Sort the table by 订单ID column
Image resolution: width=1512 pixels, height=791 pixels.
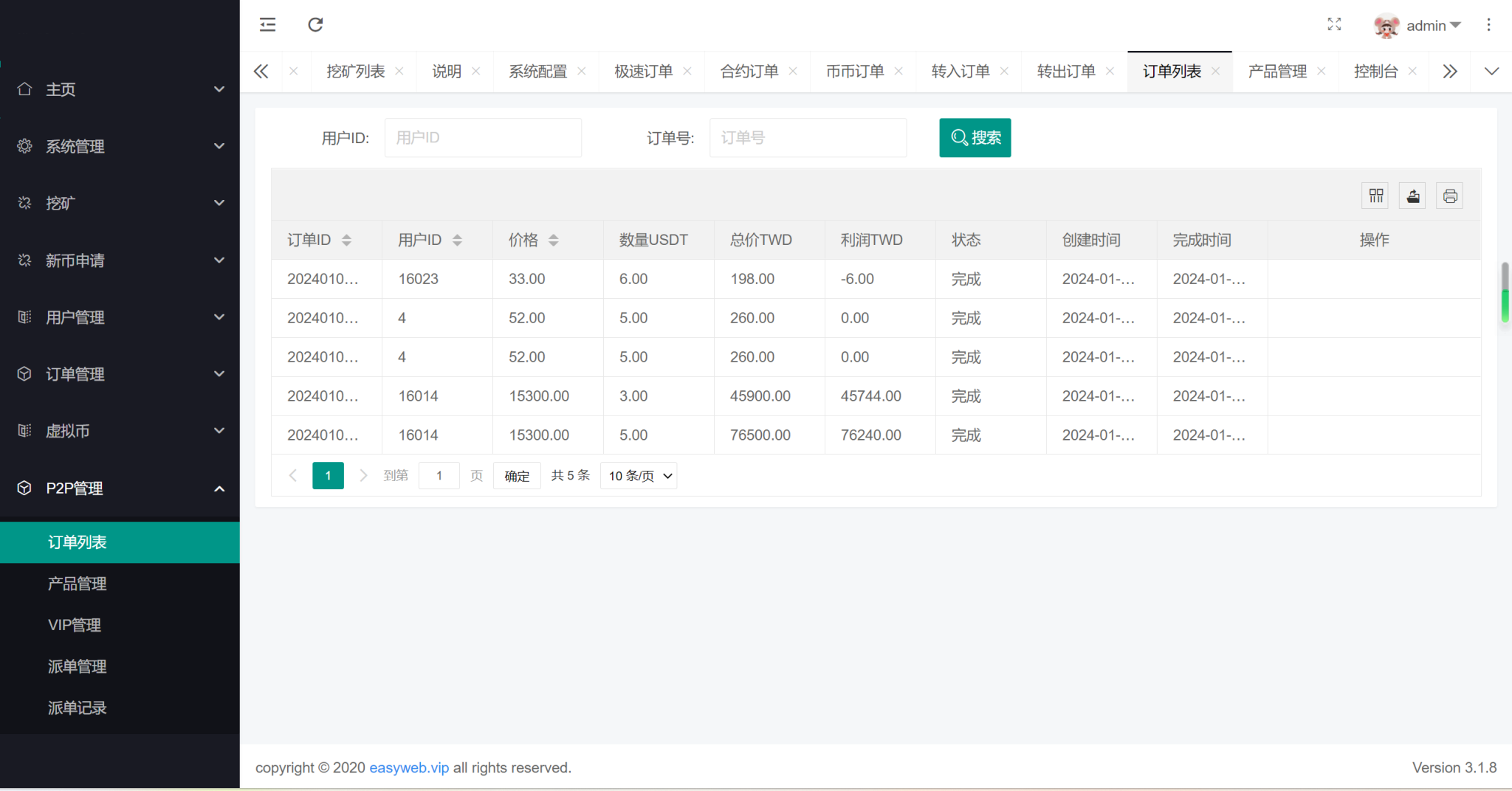(346, 240)
